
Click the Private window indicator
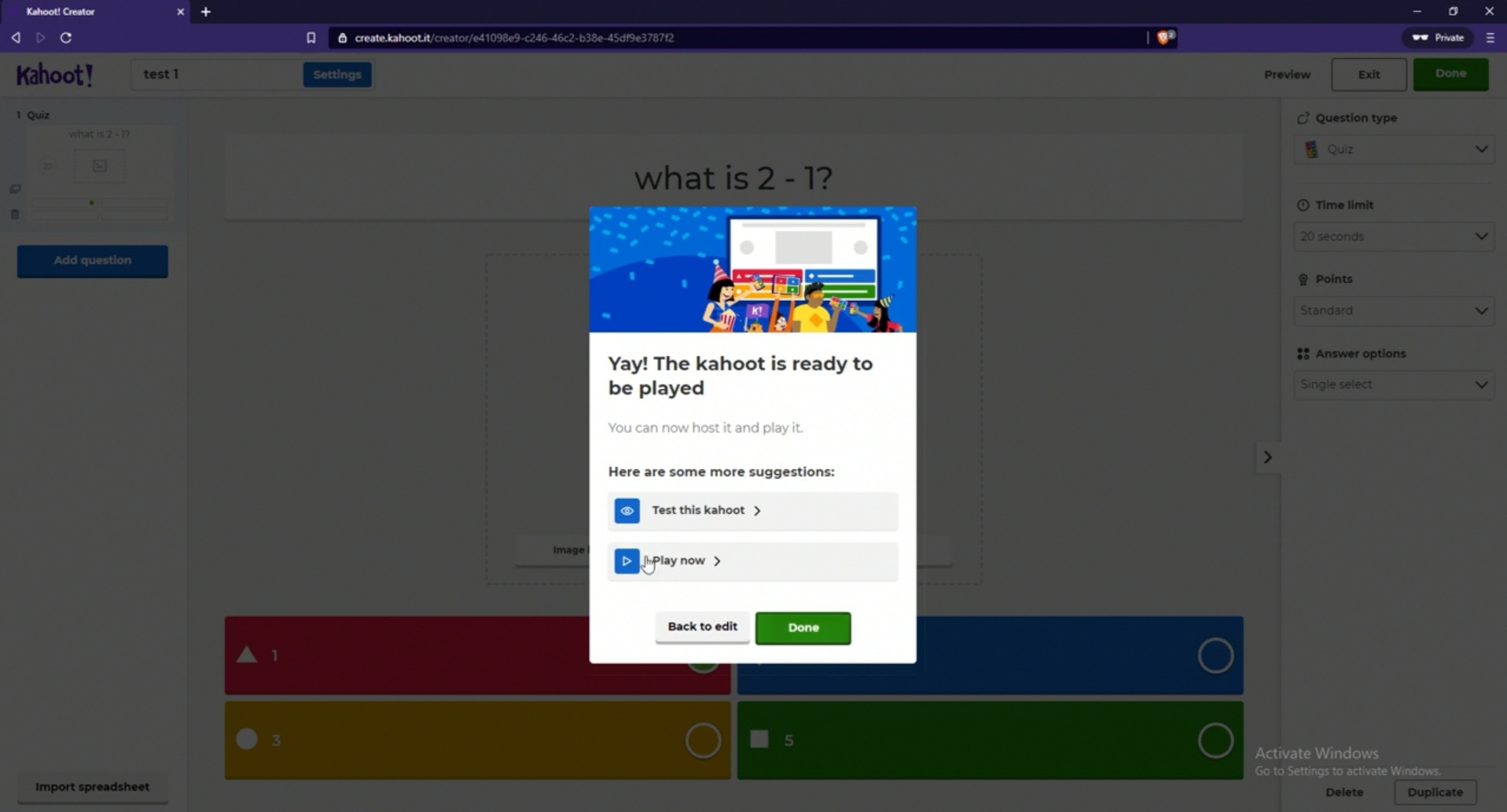(1439, 38)
